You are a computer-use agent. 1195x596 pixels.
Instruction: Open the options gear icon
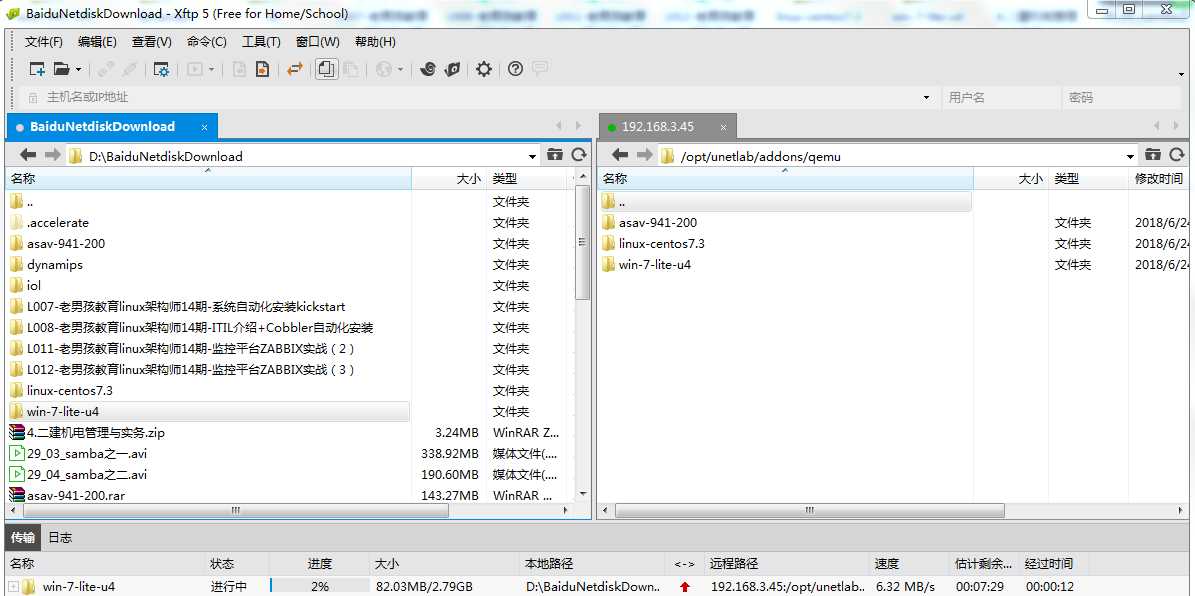(484, 69)
